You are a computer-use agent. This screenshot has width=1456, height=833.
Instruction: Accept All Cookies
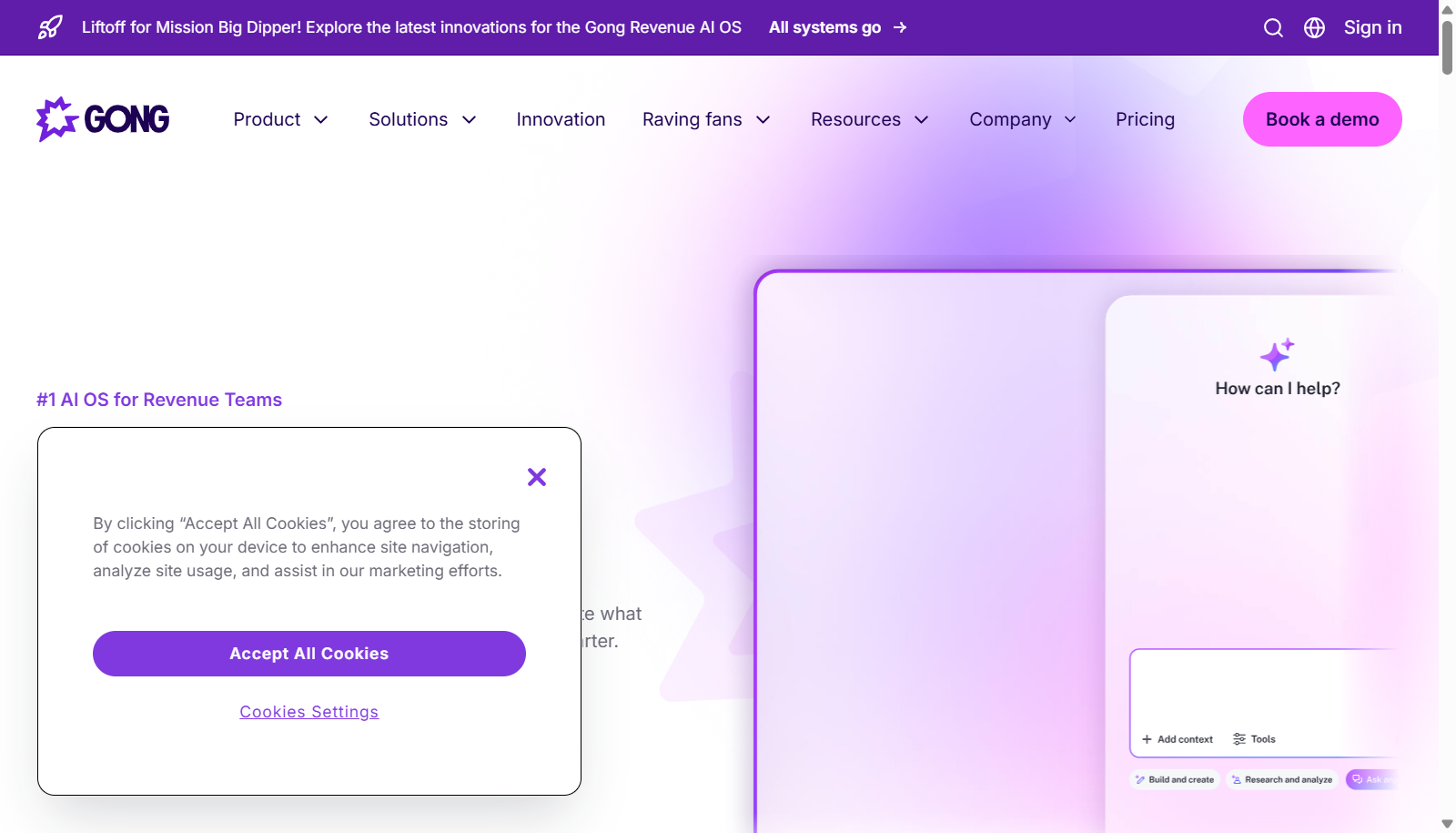pos(309,654)
